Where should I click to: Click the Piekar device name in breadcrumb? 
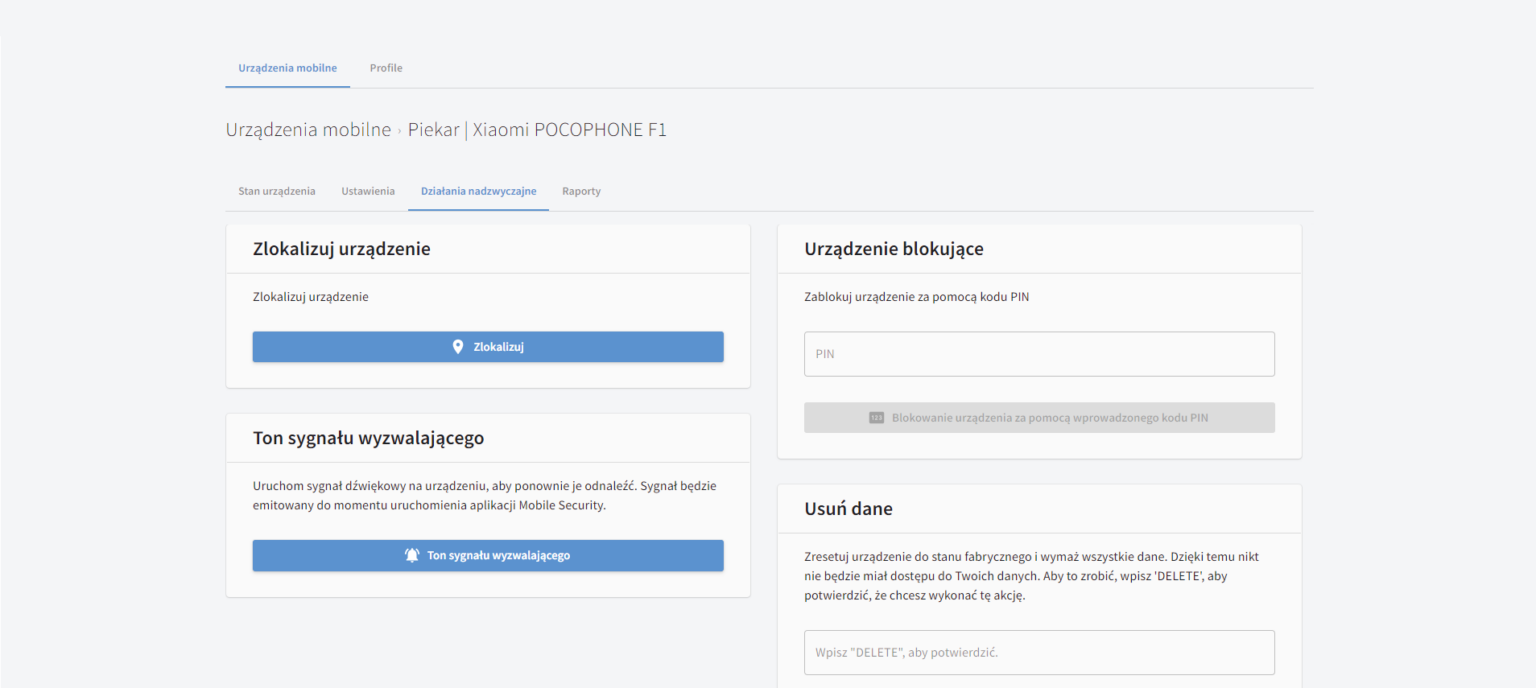click(433, 130)
